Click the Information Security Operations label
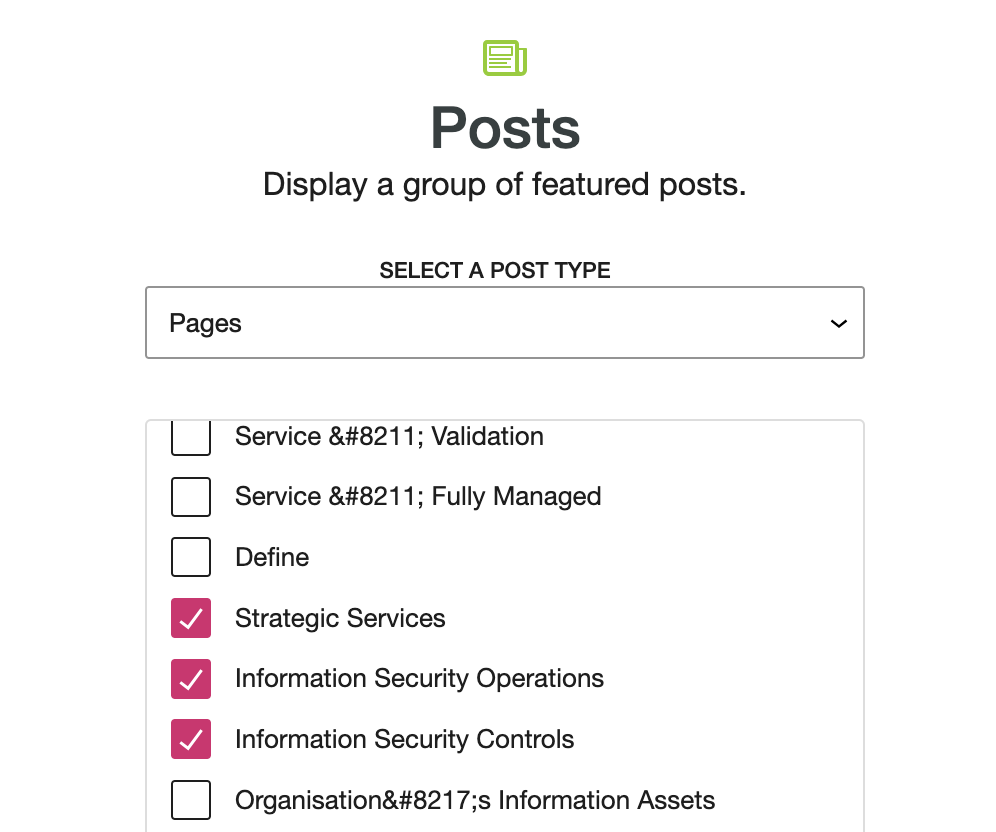The image size is (996, 832). coord(419,678)
